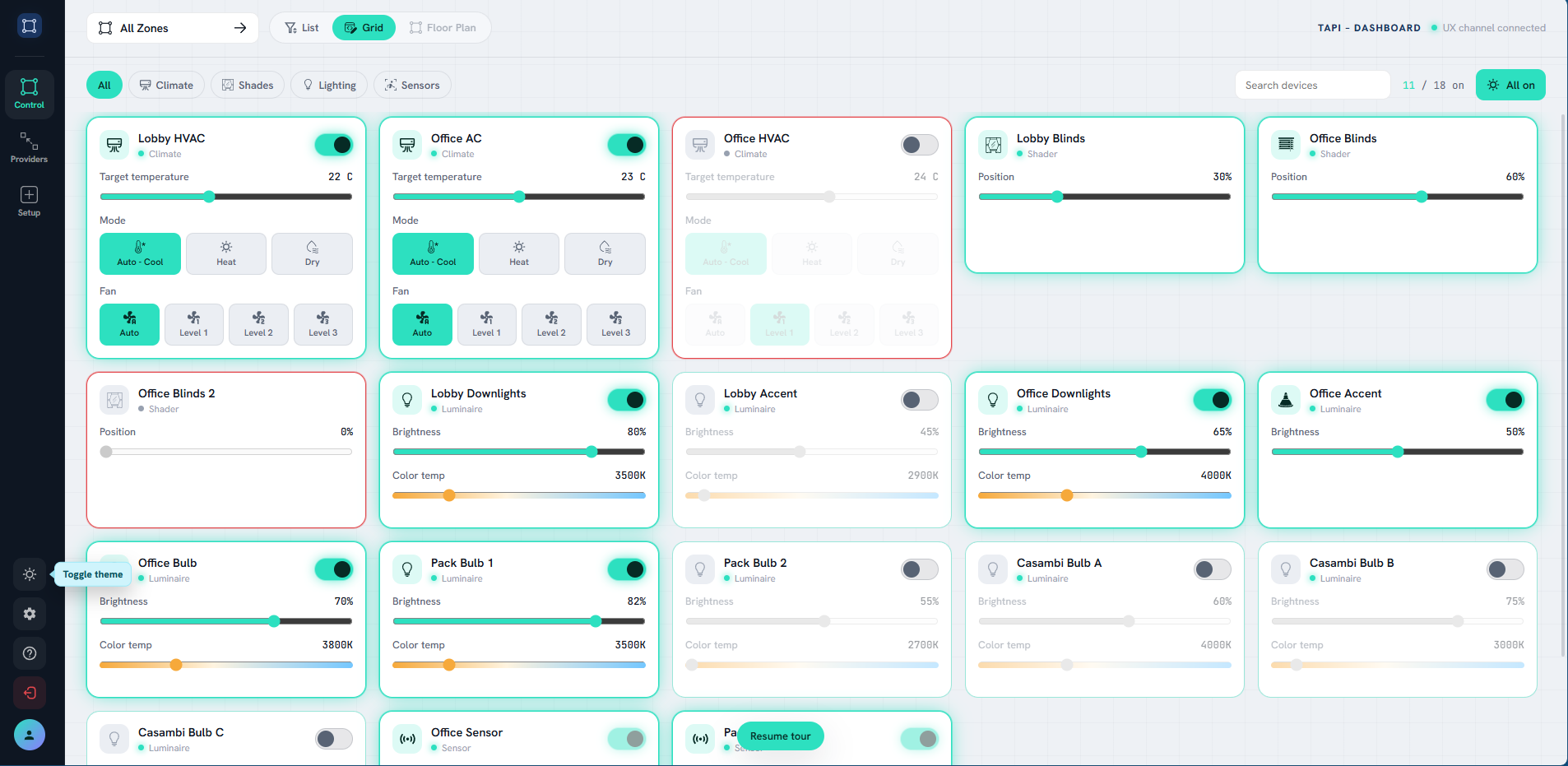Click the Search devices field
1568x766 pixels.
pos(1312,85)
